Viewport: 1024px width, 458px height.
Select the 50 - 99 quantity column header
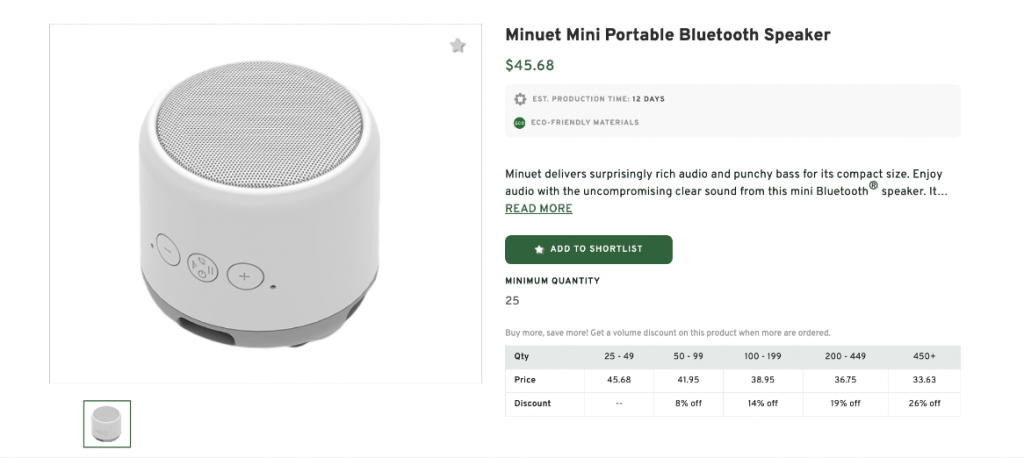coord(689,357)
